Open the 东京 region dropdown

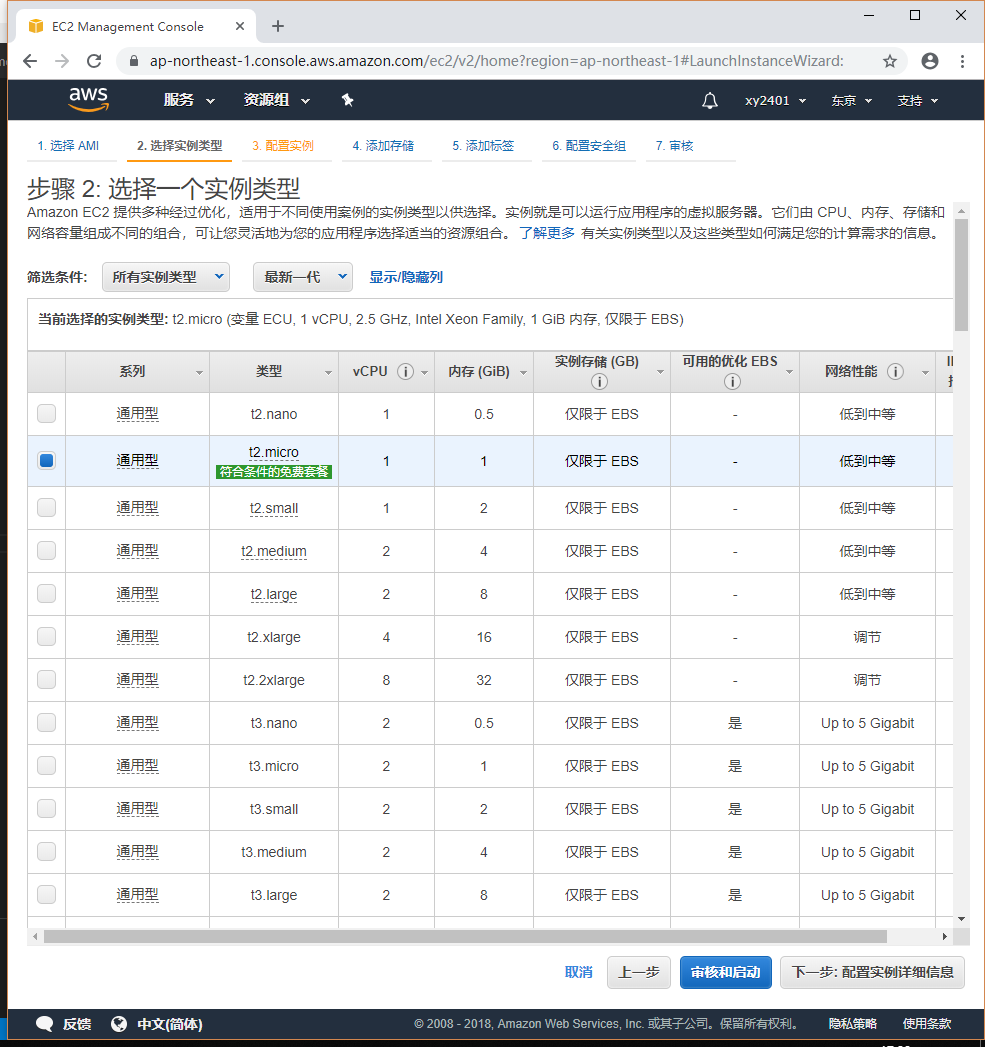(851, 100)
